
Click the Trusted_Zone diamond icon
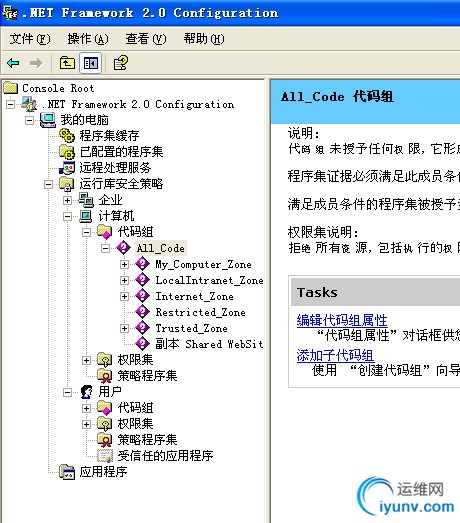pyautogui.click(x=142, y=328)
